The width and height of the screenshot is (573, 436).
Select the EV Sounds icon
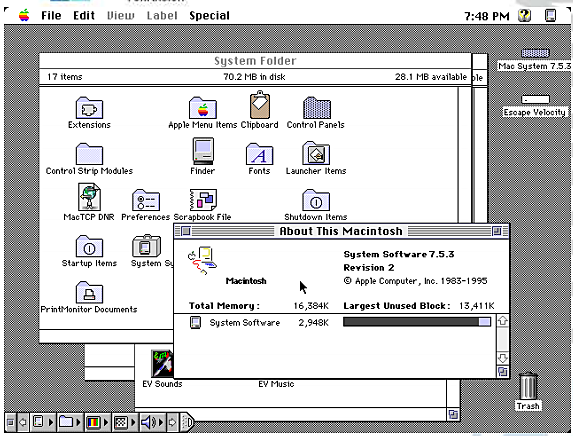[162, 363]
